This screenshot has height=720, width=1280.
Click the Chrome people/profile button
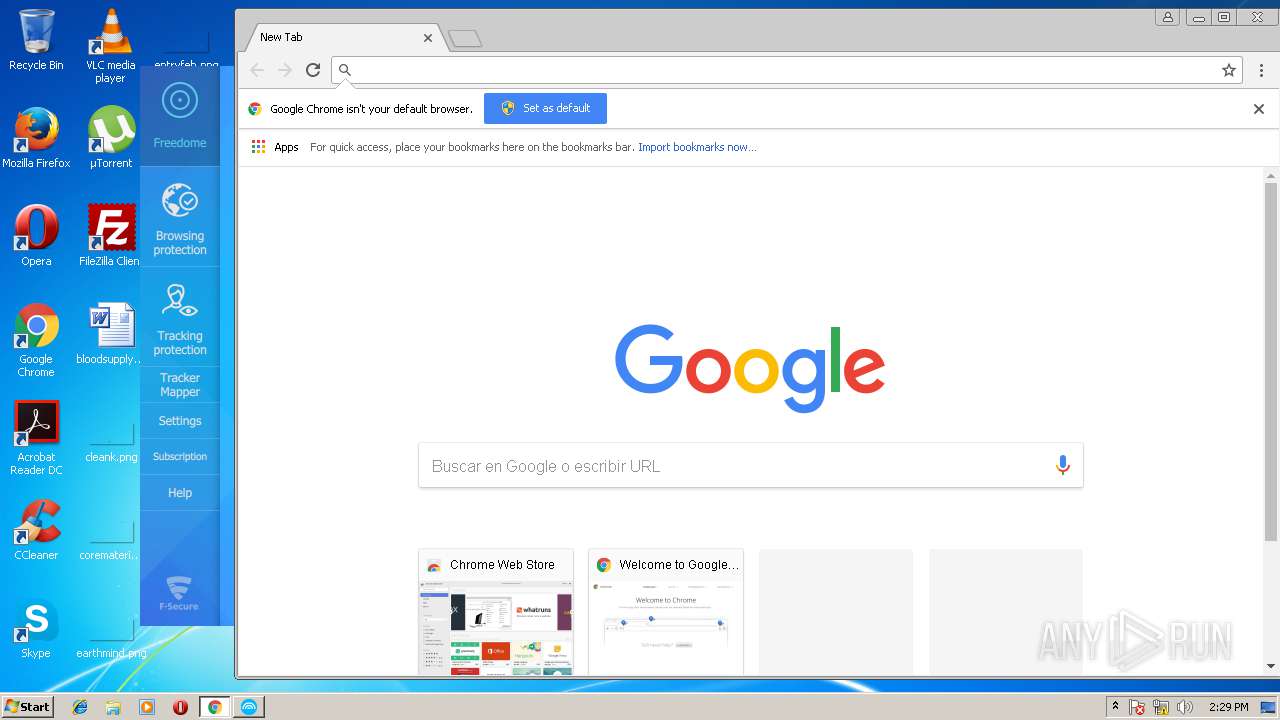pos(1167,17)
